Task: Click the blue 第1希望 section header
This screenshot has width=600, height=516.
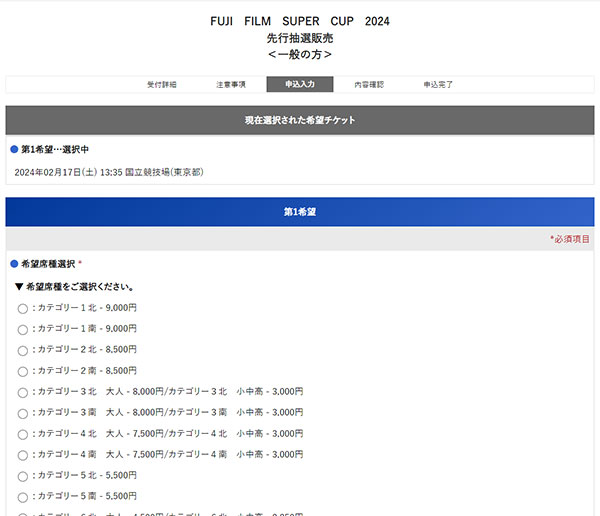Action: coord(300,212)
